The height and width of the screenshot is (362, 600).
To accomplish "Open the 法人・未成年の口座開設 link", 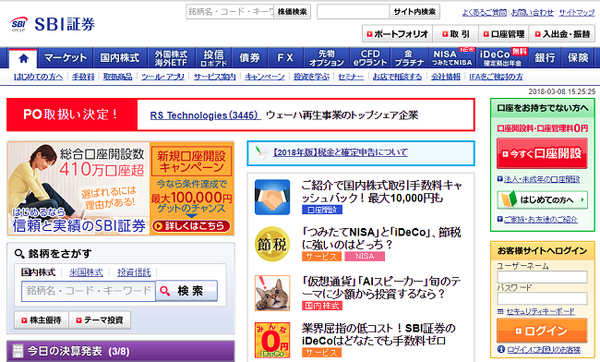I will pyautogui.click(x=541, y=179).
